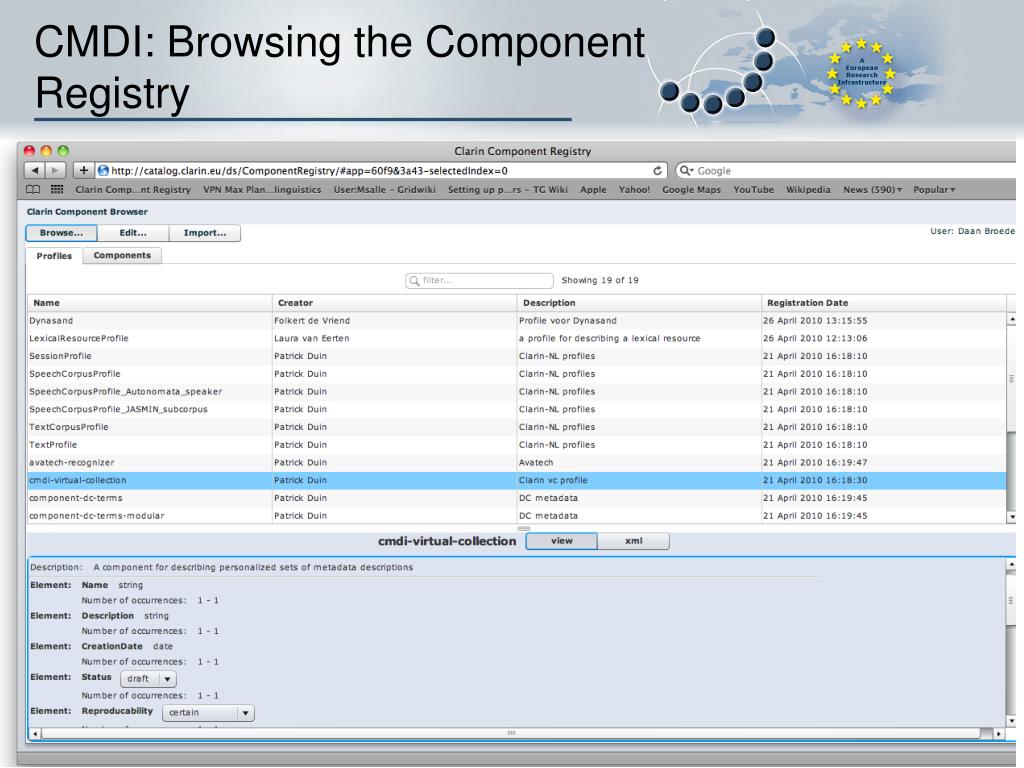Open Setting up p...rs - TG Wiki bookmark
The height and width of the screenshot is (768, 1024).
pyautogui.click(x=507, y=189)
